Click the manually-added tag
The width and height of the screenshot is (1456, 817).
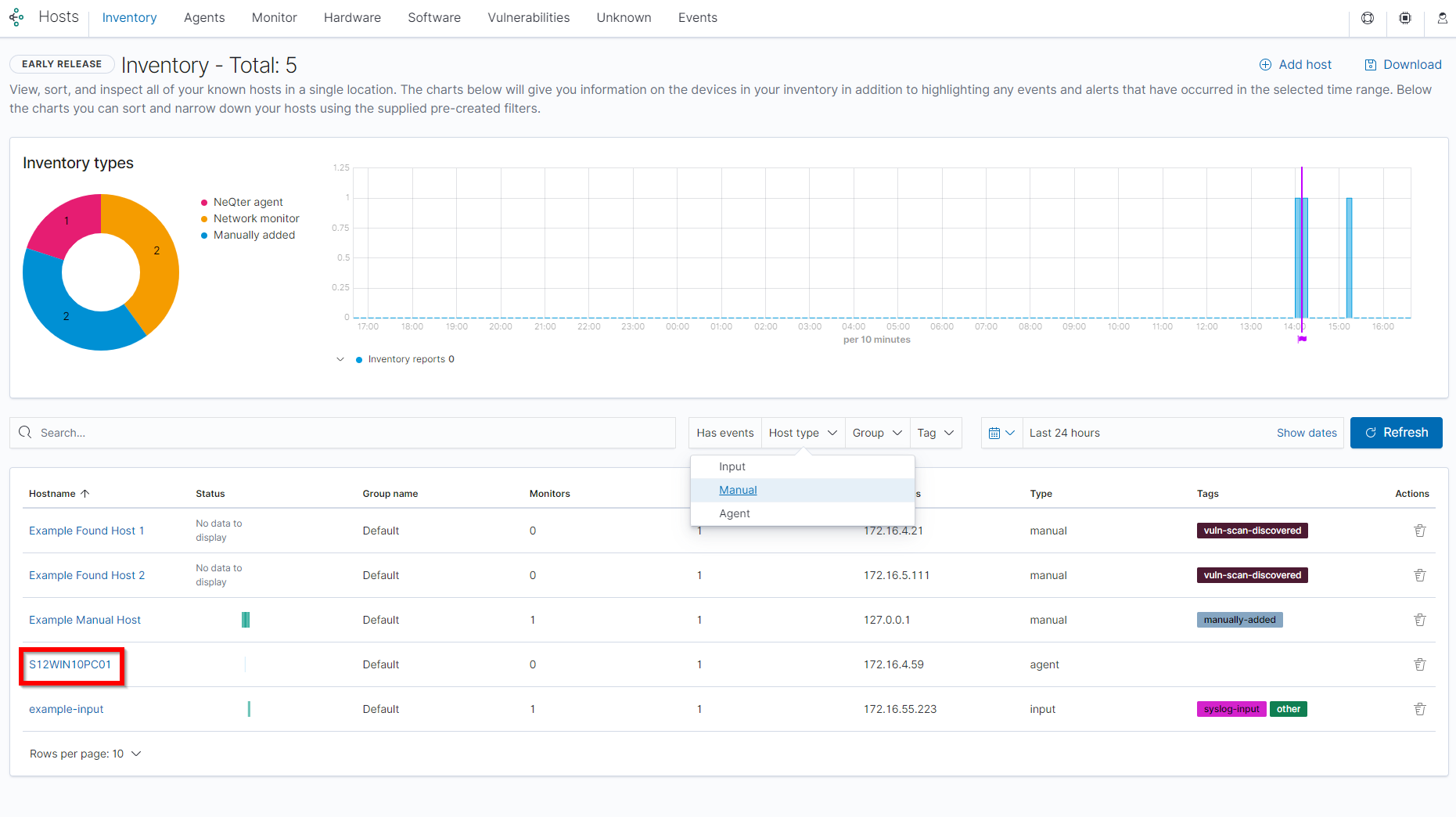coord(1239,620)
